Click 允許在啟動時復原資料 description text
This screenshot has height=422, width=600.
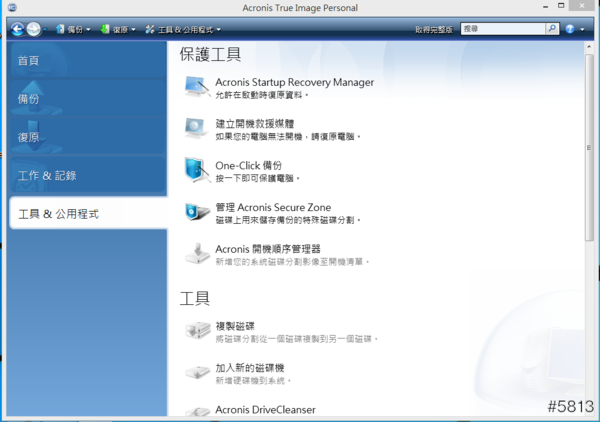click(261, 95)
